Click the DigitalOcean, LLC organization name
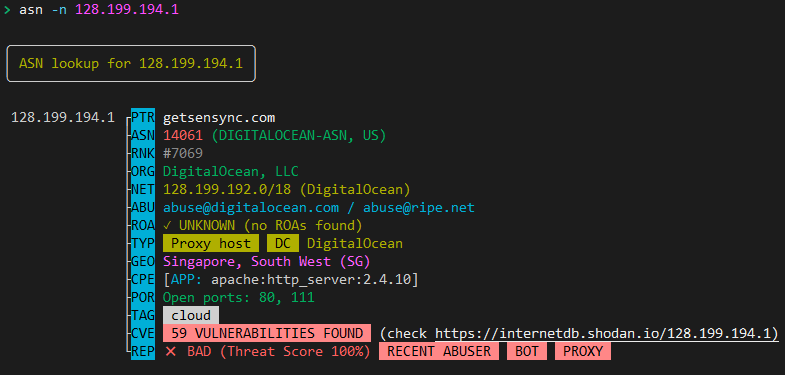Viewport: 785px width, 375px height. tap(231, 172)
